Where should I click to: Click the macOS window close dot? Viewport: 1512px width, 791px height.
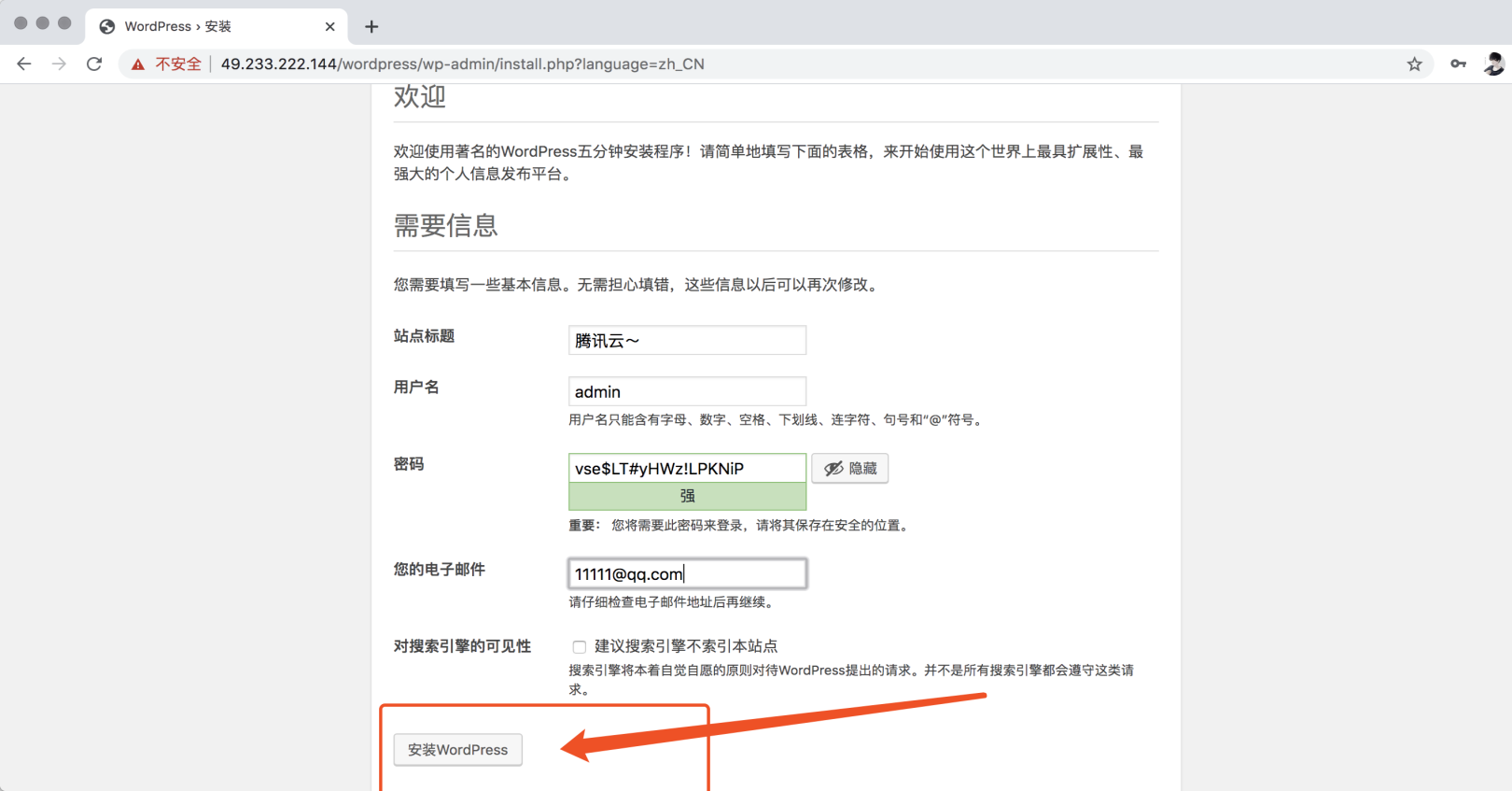pyautogui.click(x=21, y=22)
